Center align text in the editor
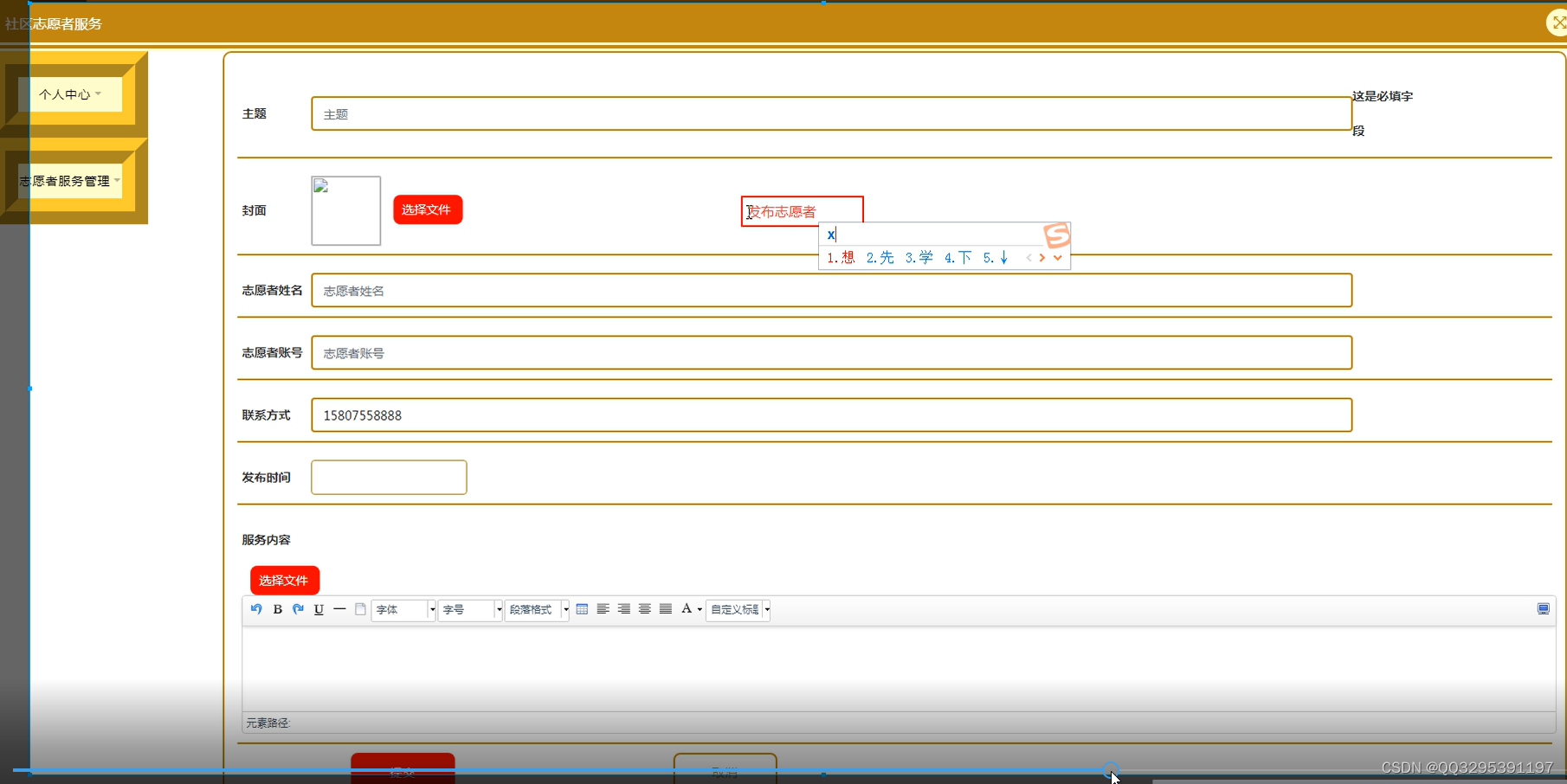 (x=644, y=609)
